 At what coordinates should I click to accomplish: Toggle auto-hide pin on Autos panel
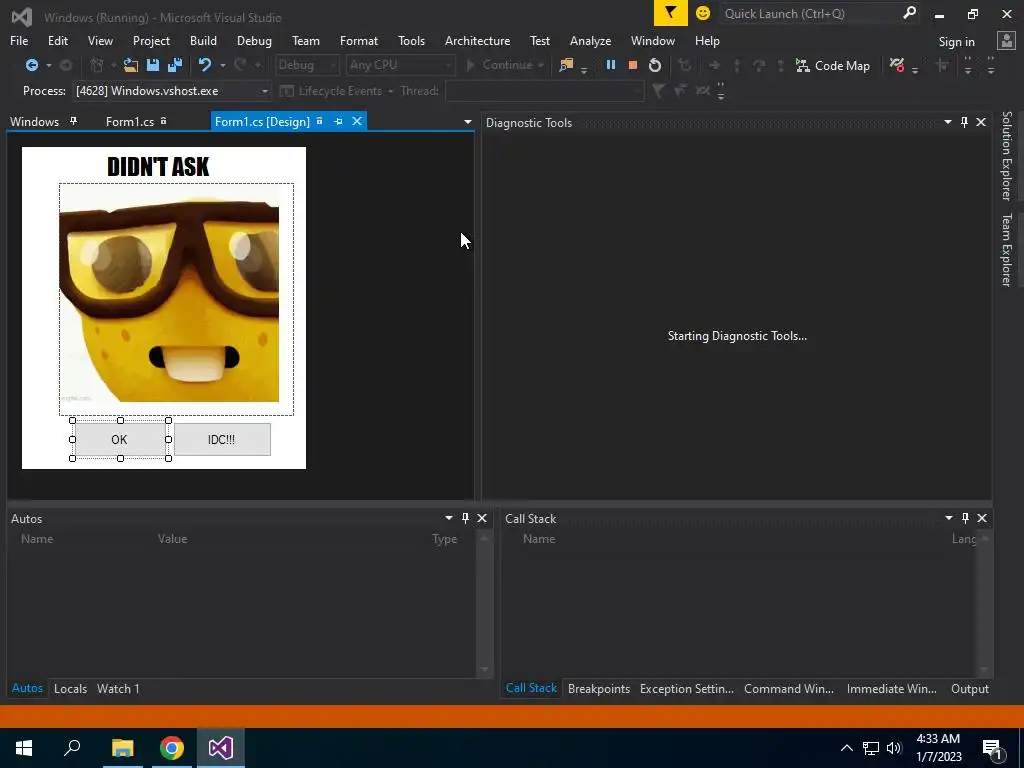coord(465,518)
